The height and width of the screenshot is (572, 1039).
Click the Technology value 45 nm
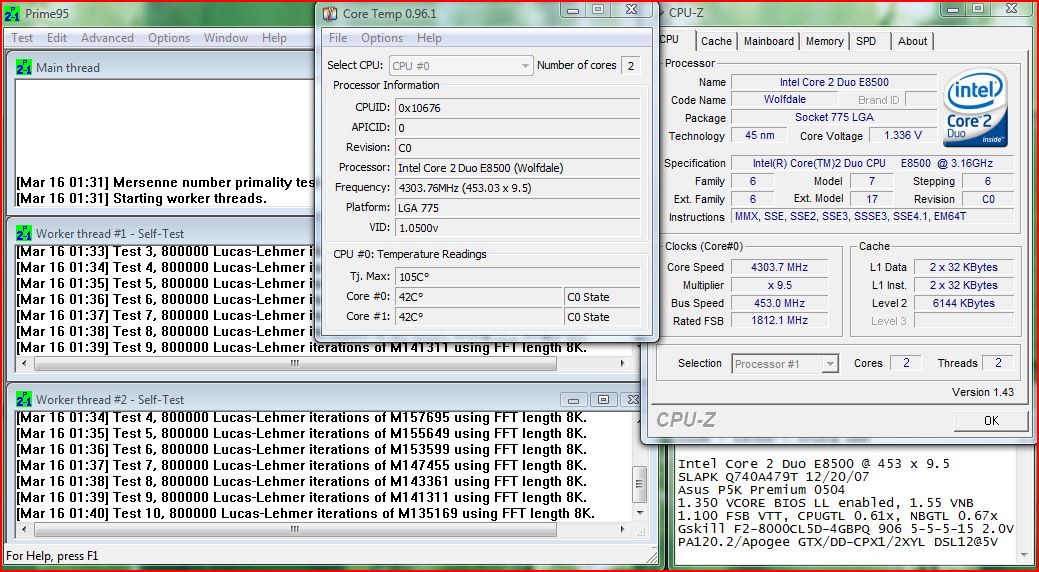click(x=759, y=135)
